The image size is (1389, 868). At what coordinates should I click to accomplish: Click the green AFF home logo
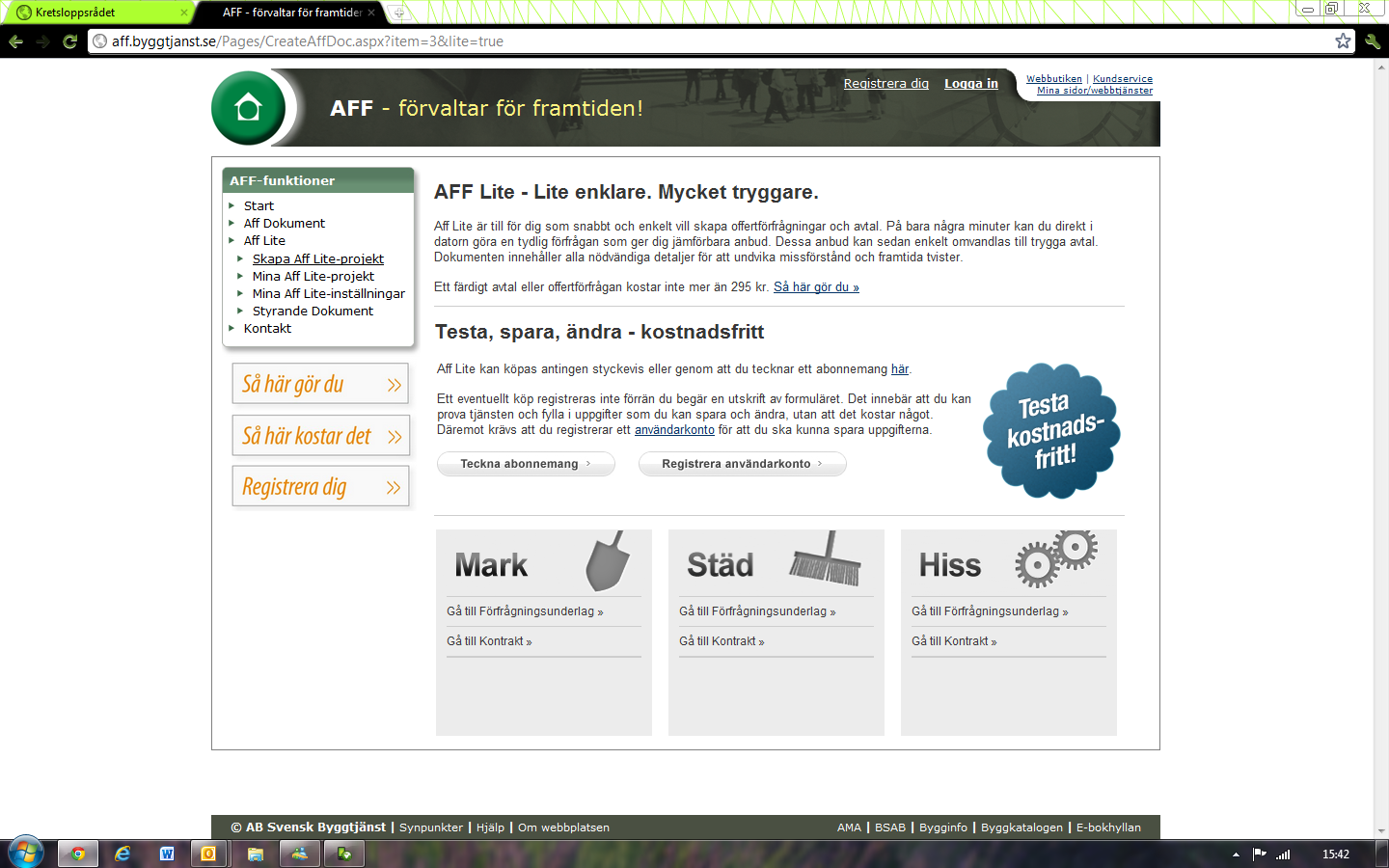click(x=248, y=108)
